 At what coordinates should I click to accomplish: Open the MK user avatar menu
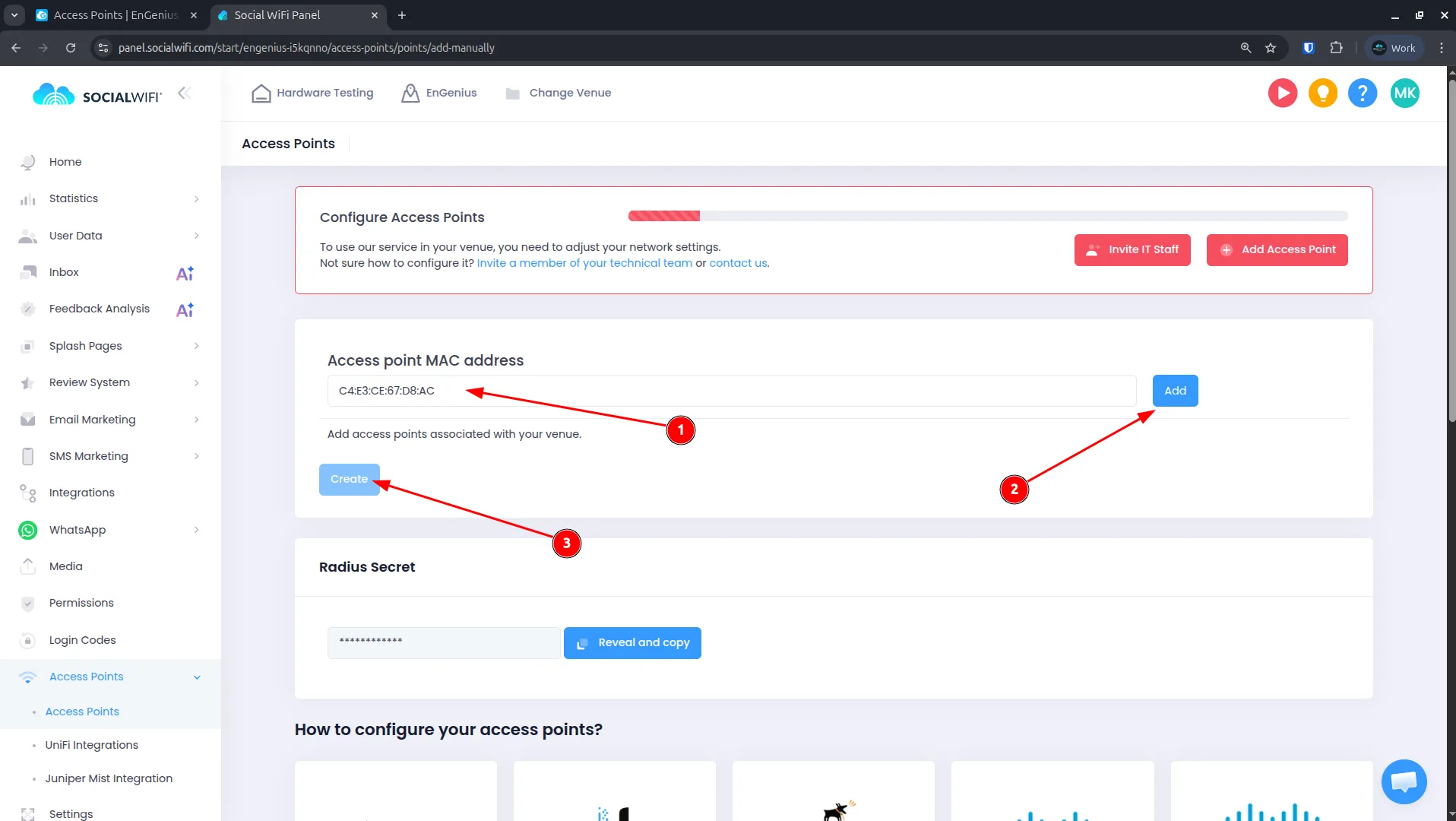coord(1404,94)
